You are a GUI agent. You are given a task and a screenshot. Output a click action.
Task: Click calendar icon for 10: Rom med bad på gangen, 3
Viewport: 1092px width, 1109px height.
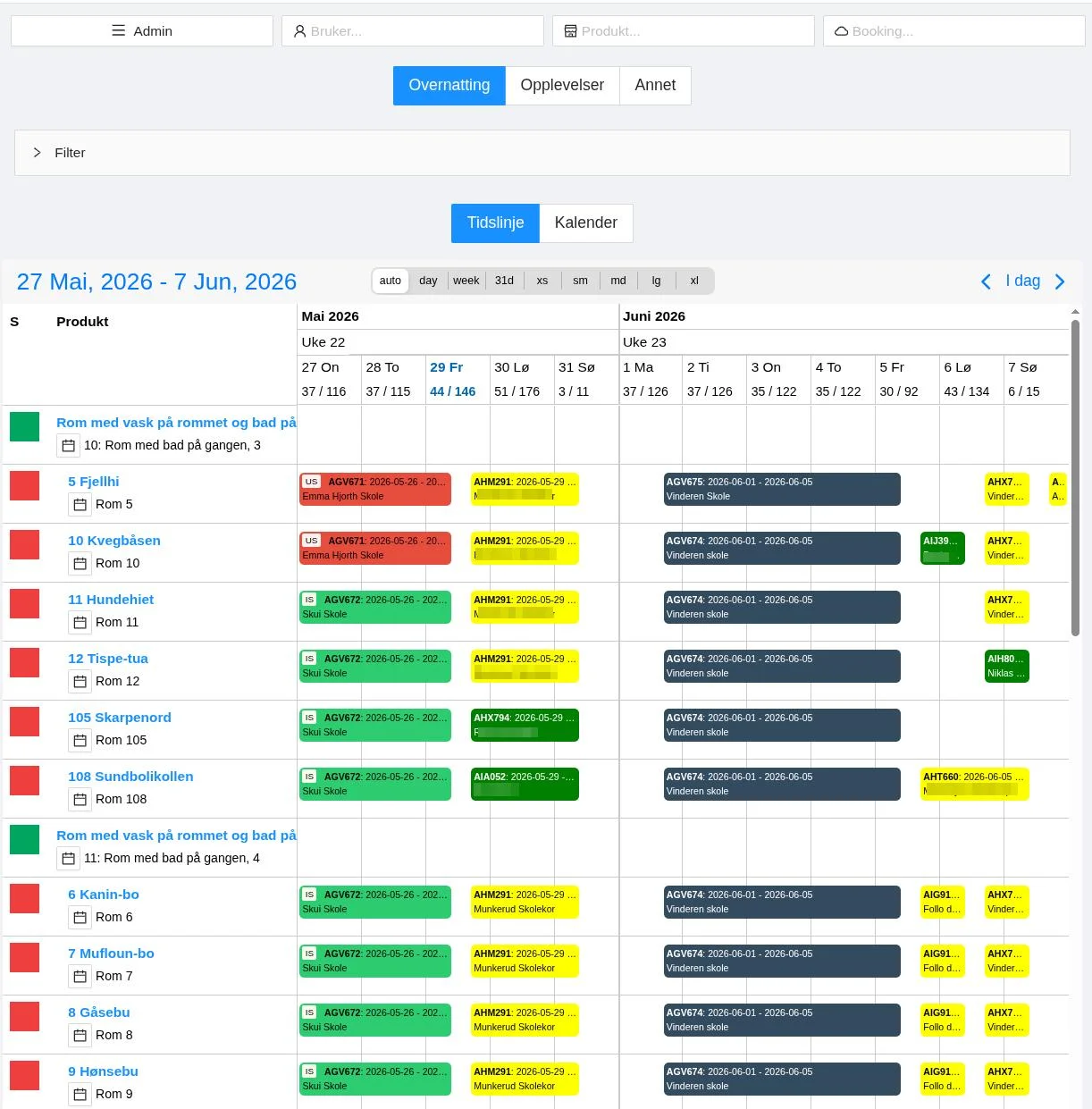pyautogui.click(x=68, y=446)
